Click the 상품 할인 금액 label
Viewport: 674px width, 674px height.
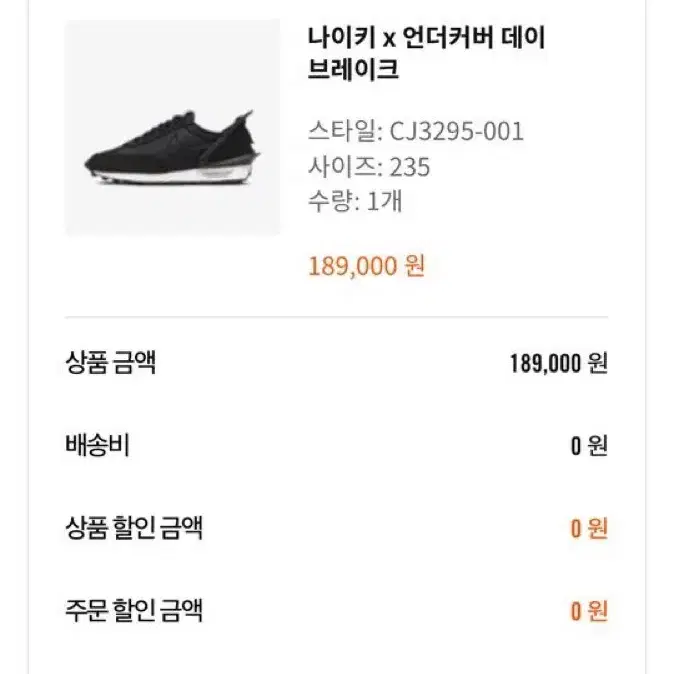point(134,528)
